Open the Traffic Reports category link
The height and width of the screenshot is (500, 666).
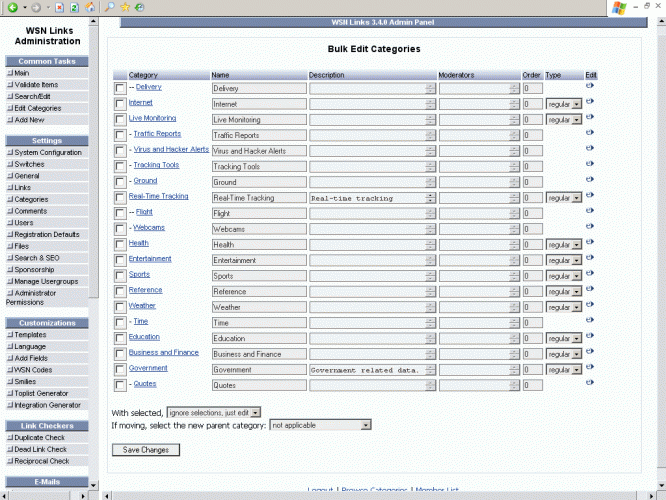pos(157,133)
